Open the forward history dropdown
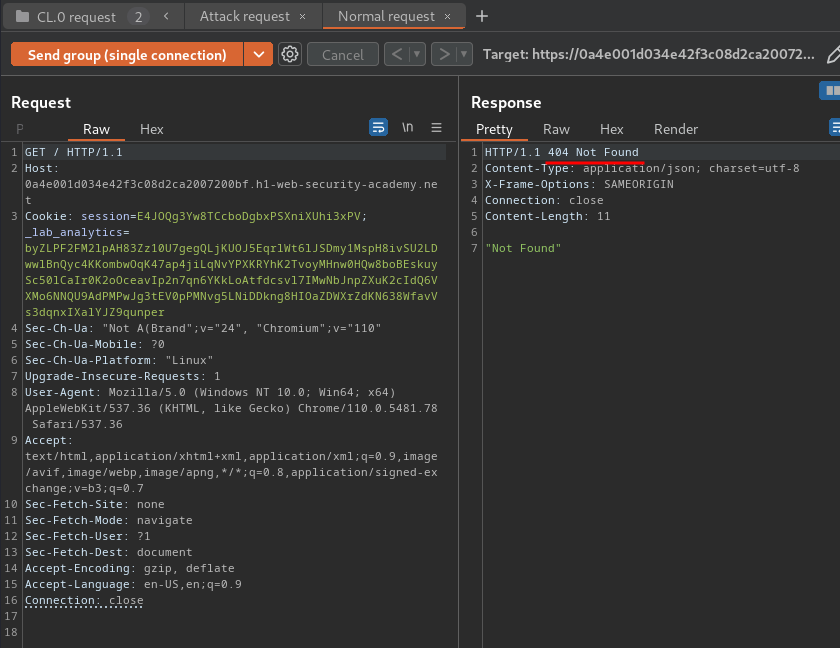 (464, 55)
